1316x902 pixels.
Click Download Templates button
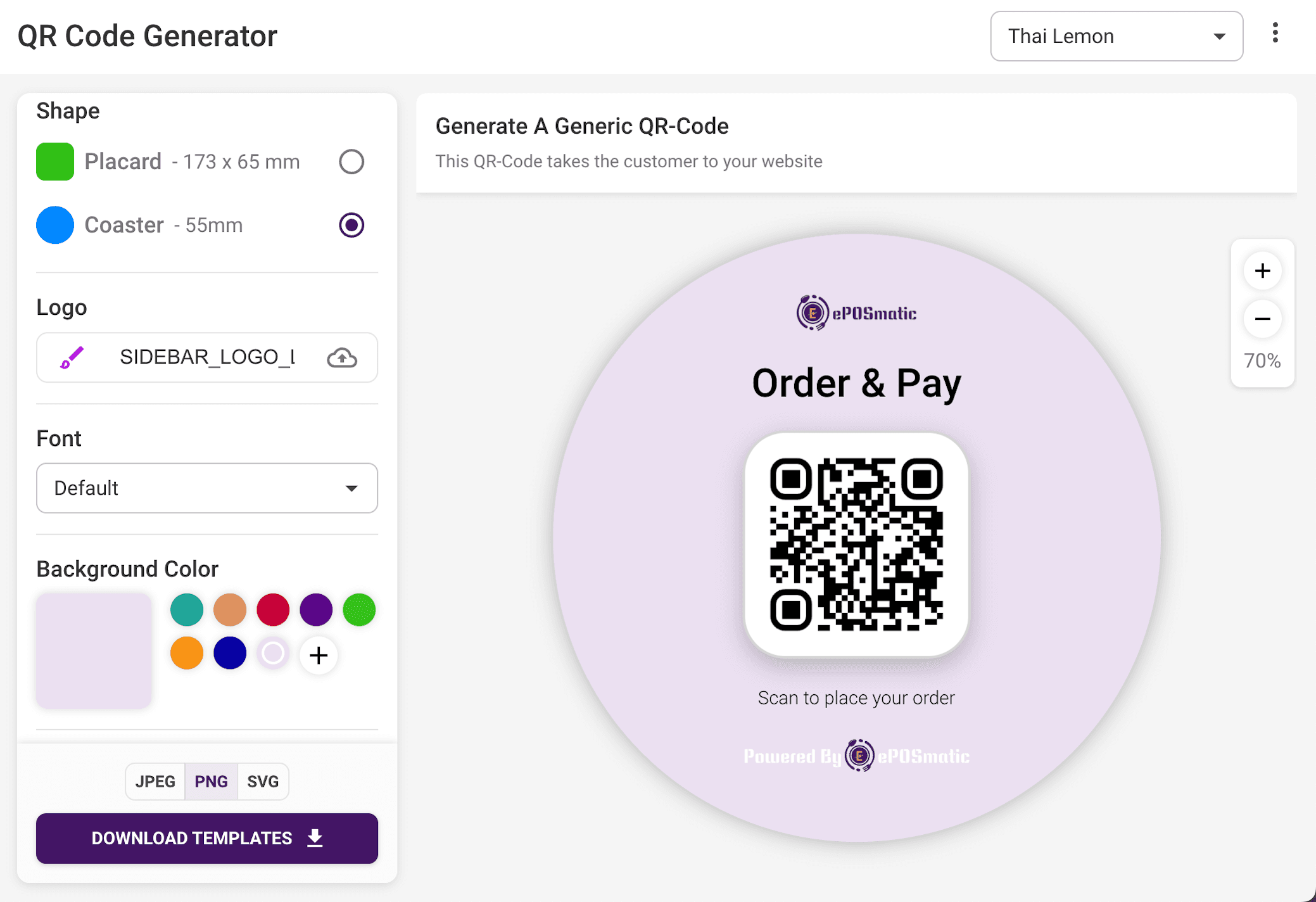207,838
